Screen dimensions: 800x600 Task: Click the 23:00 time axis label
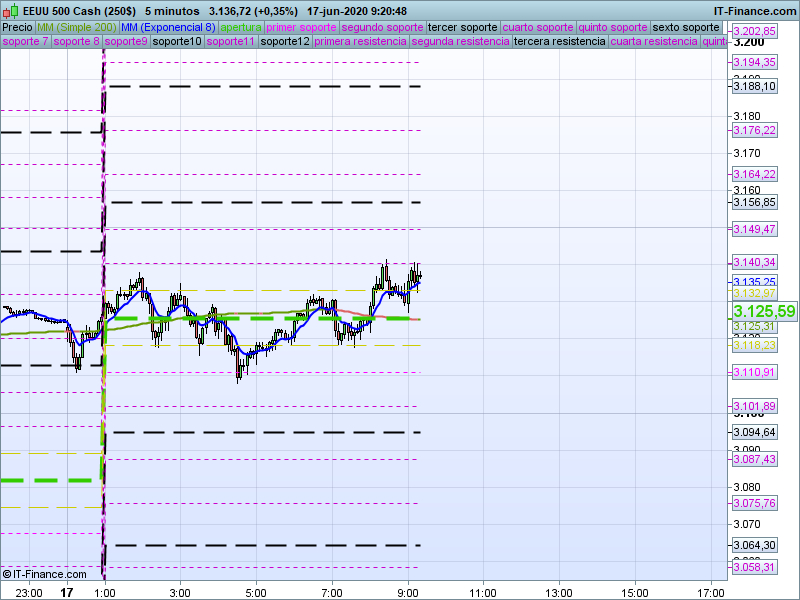coord(29,593)
